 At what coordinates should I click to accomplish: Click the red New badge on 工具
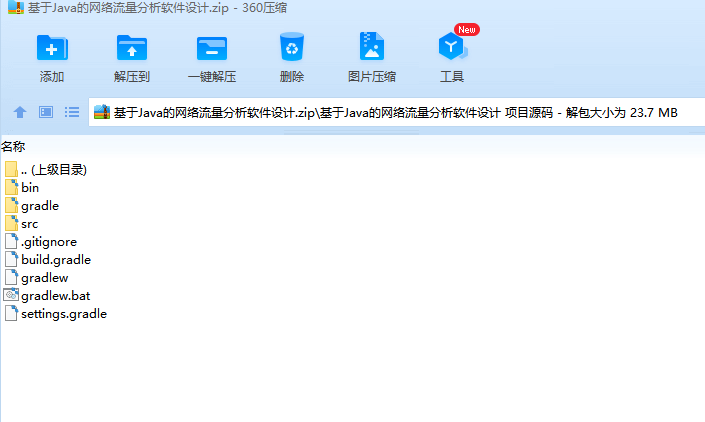coord(467,30)
